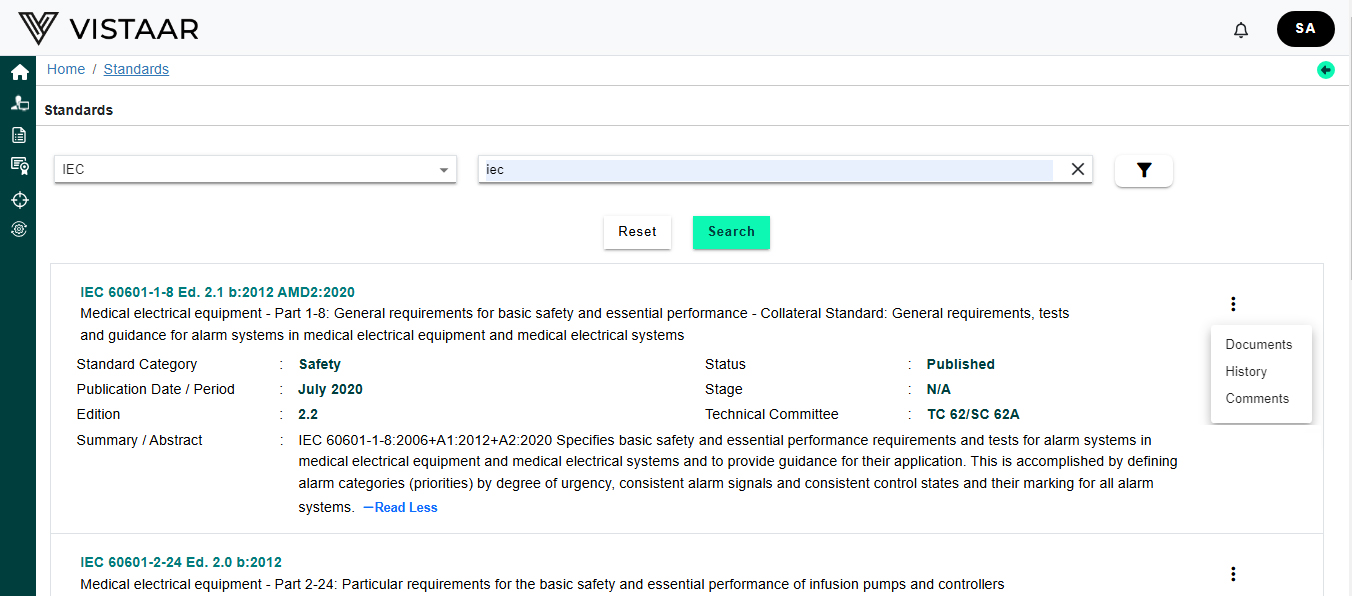Open the certificate icon in the sidebar
The height and width of the screenshot is (596, 1352).
tap(19, 166)
